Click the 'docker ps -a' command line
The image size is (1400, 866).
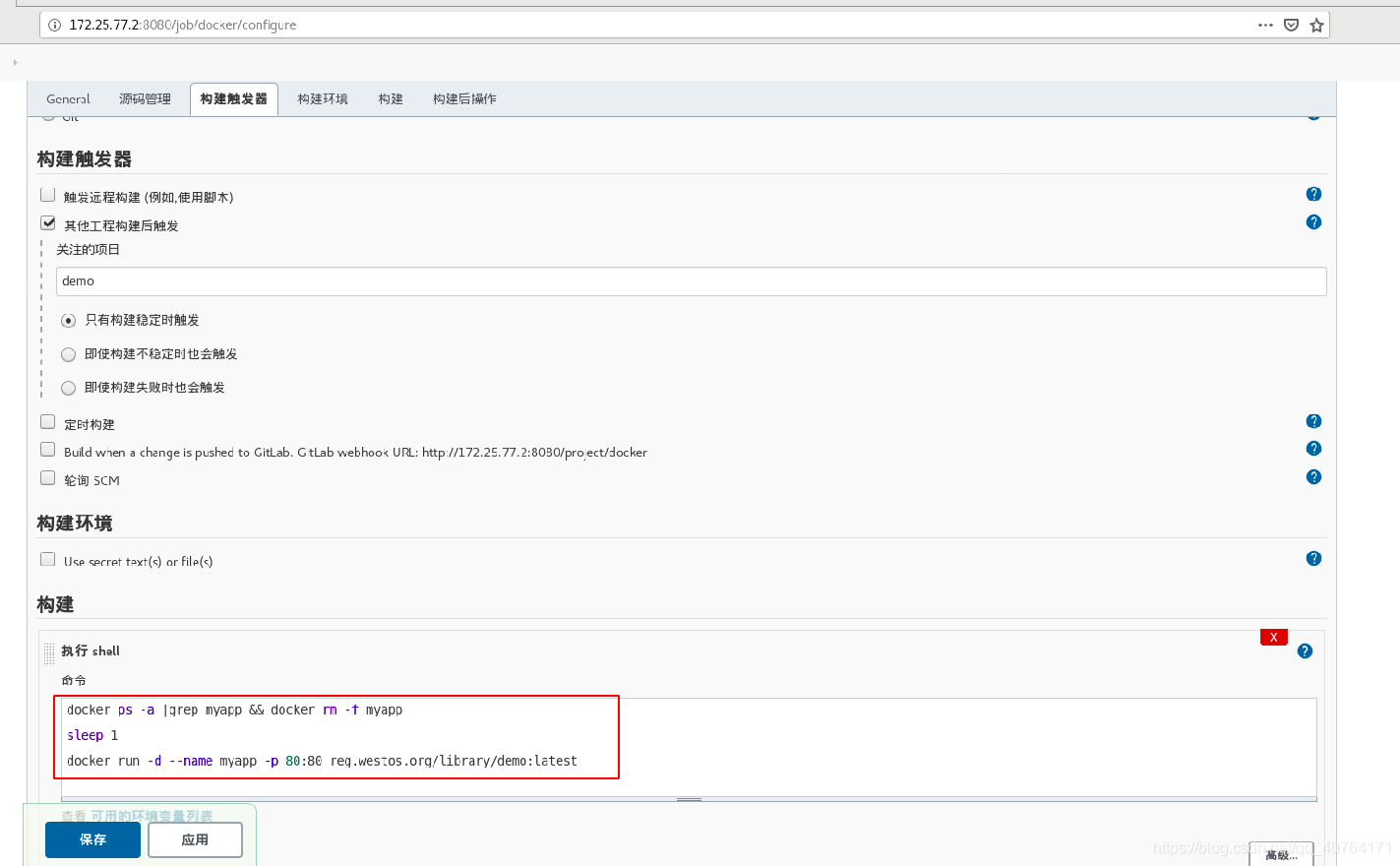234,710
